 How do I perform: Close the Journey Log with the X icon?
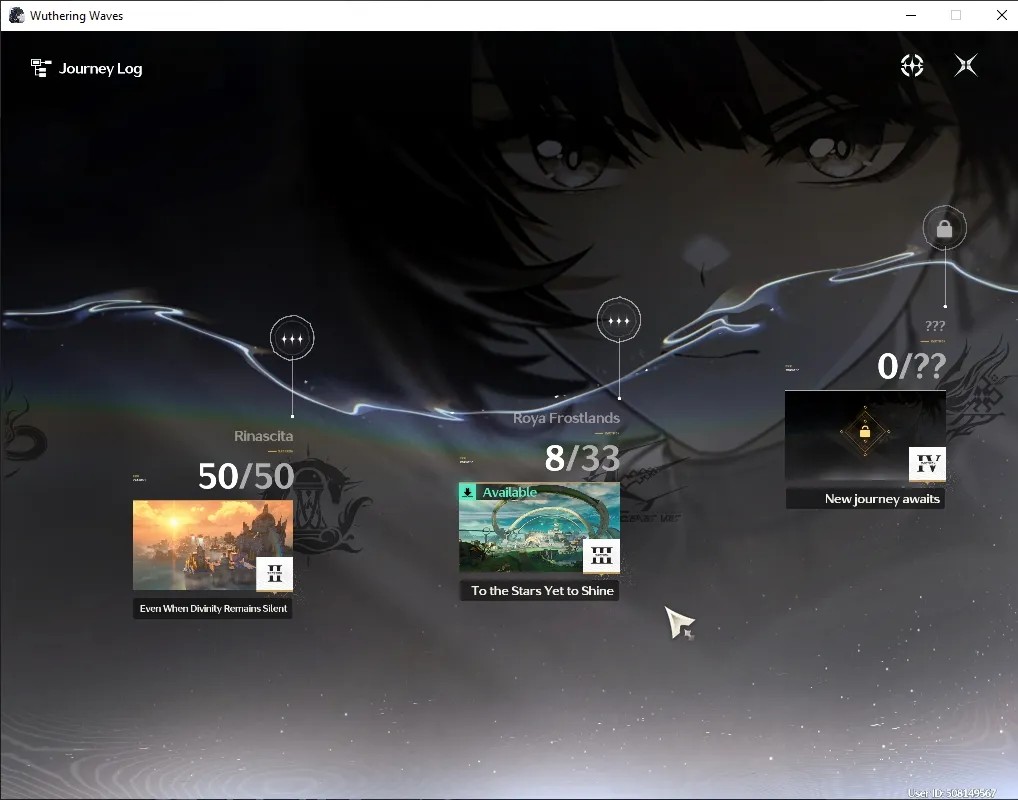pyautogui.click(x=966, y=65)
